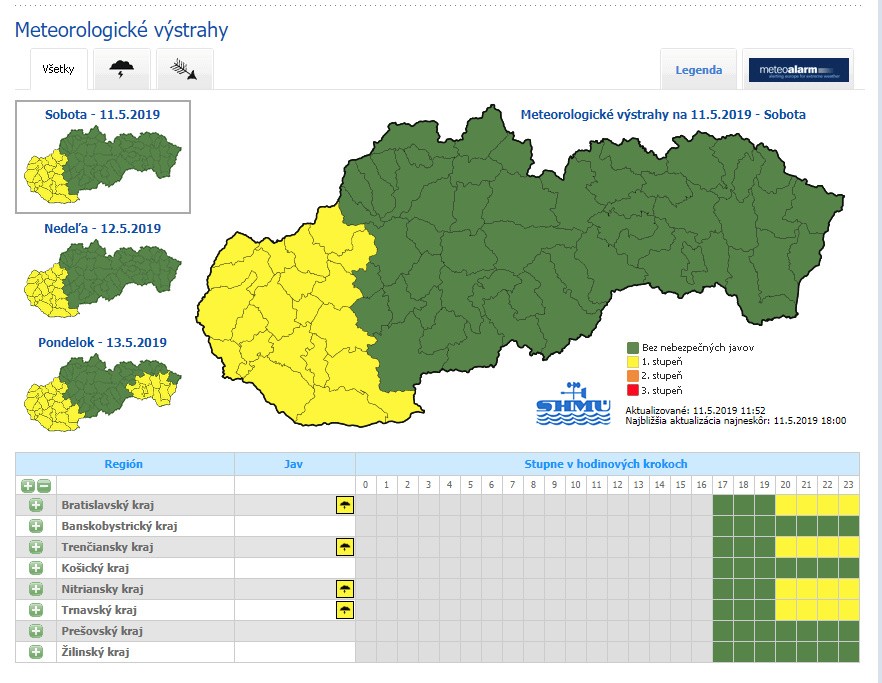Expand the Prešovský kraj row
Image resolution: width=882 pixels, height=683 pixels.
(x=36, y=631)
